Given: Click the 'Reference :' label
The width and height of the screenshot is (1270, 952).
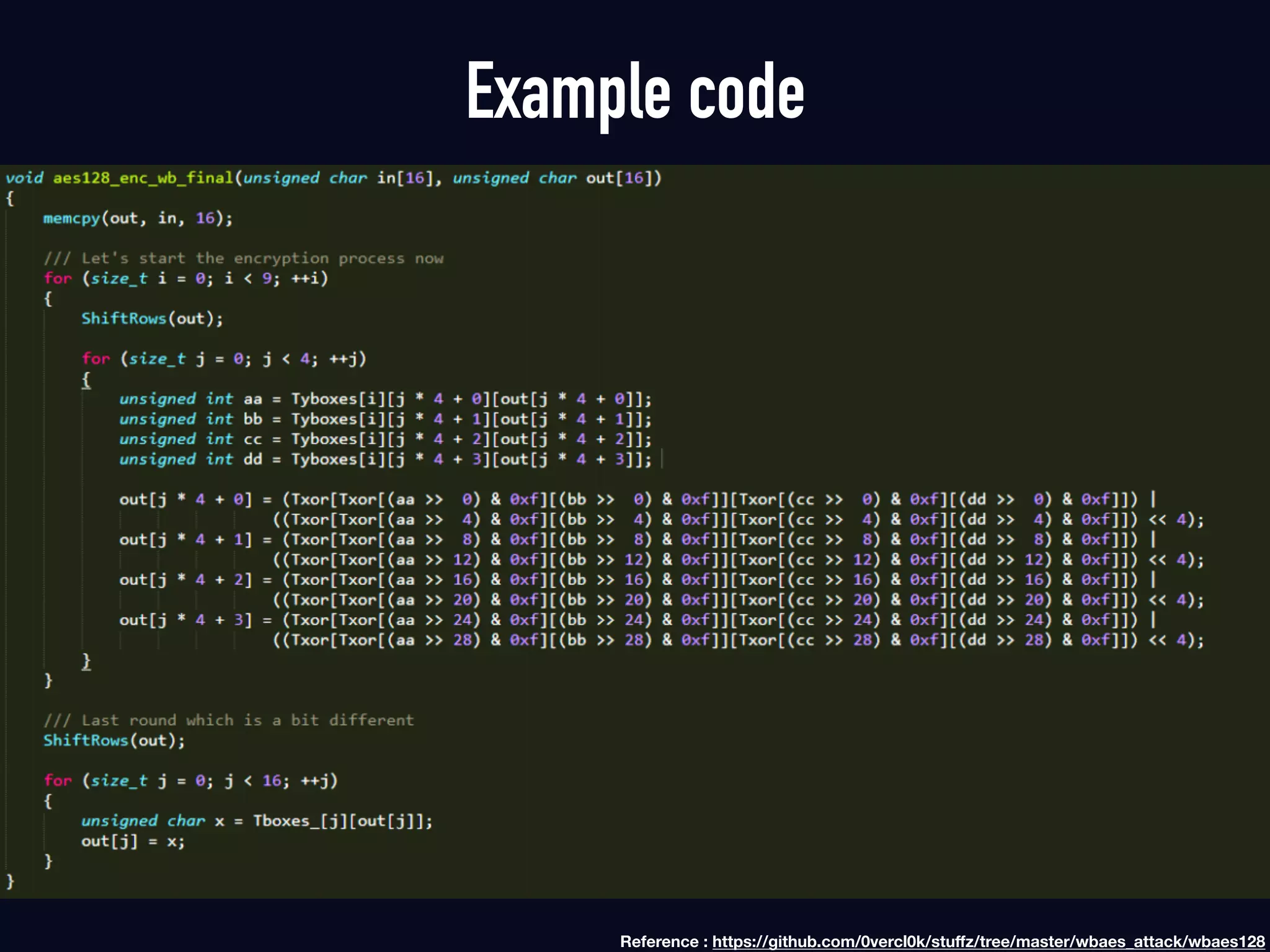Looking at the screenshot, I should [x=664, y=941].
